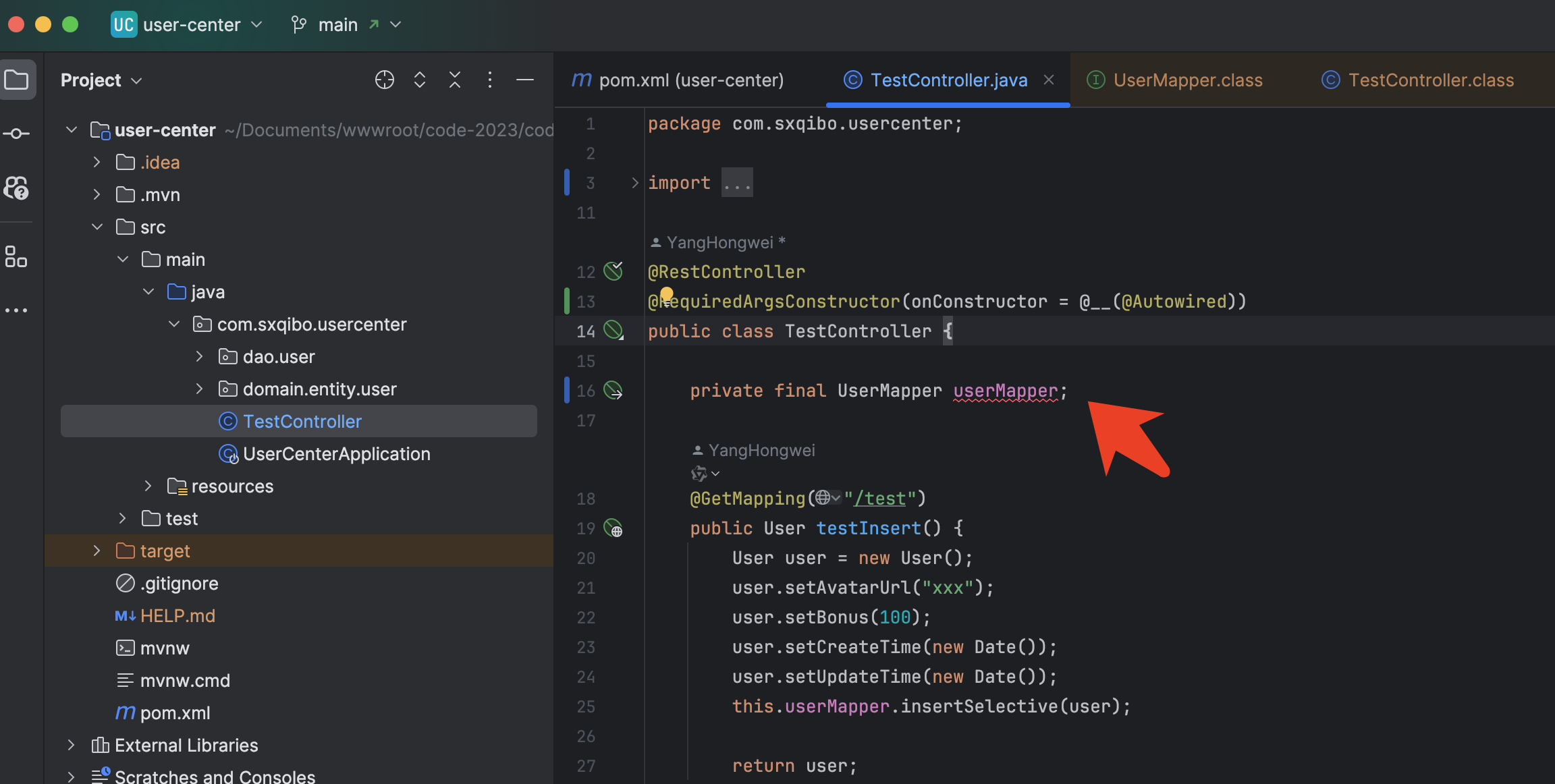Expand External Libraries node
The height and width of the screenshot is (784, 1555).
(72, 745)
